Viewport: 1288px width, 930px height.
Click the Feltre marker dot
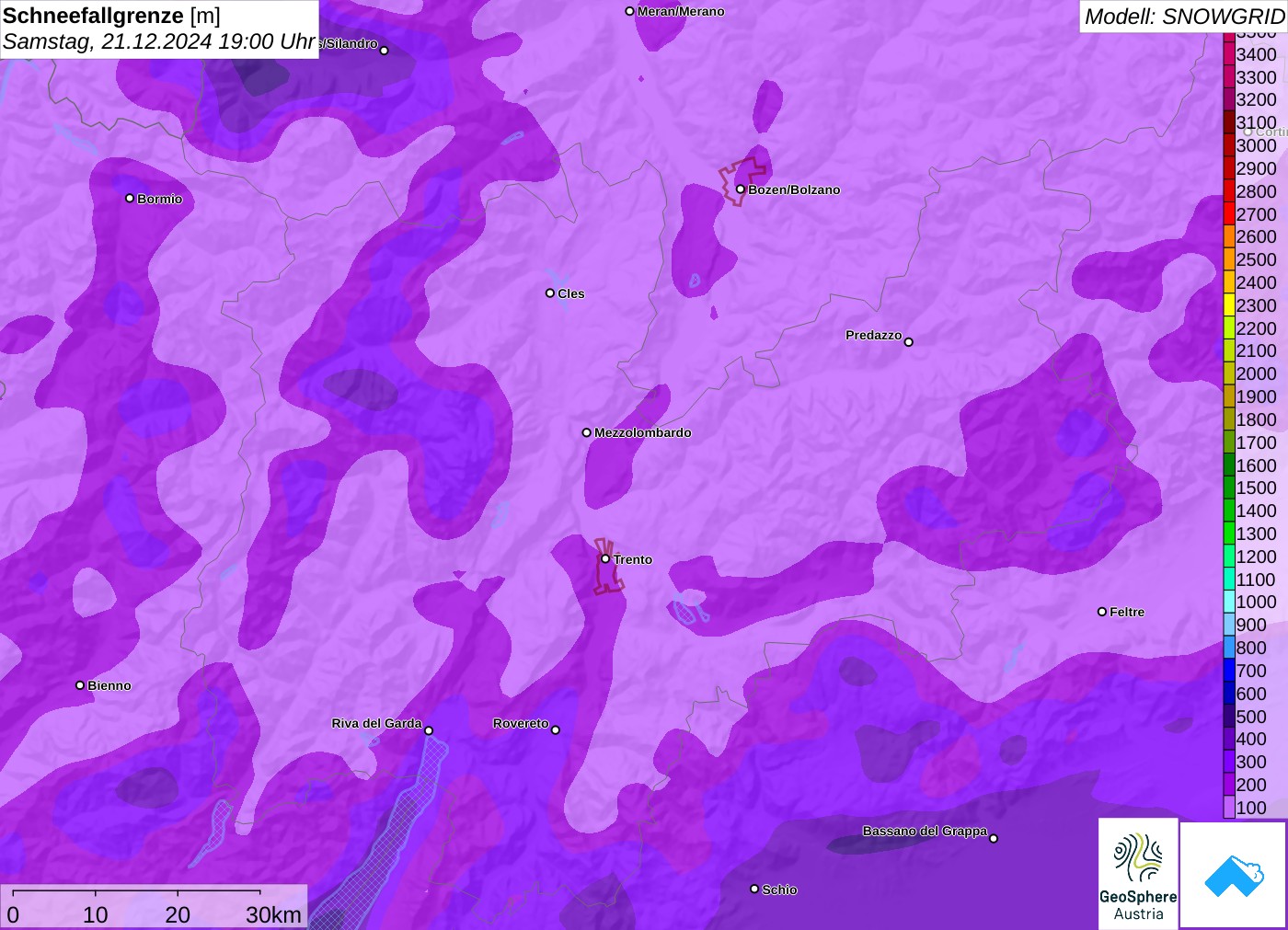coord(1102,612)
